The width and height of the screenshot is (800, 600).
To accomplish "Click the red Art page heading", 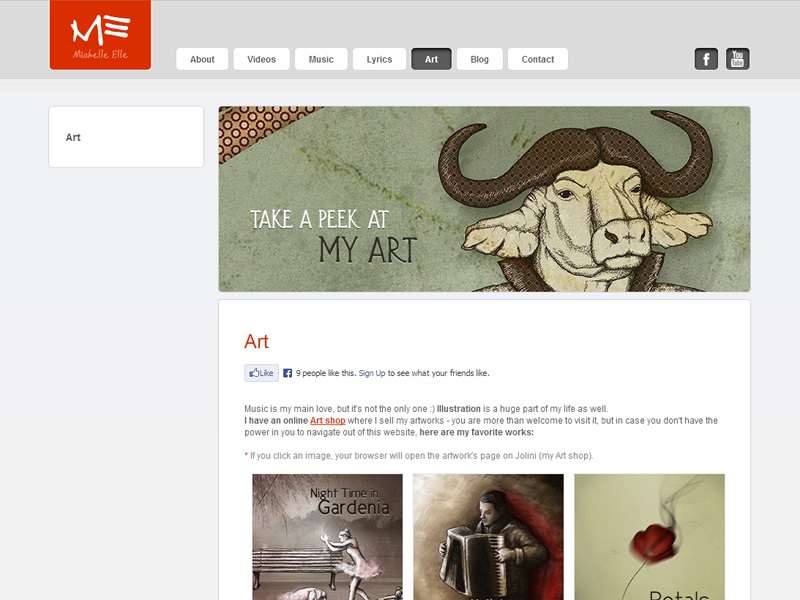I will click(x=256, y=341).
